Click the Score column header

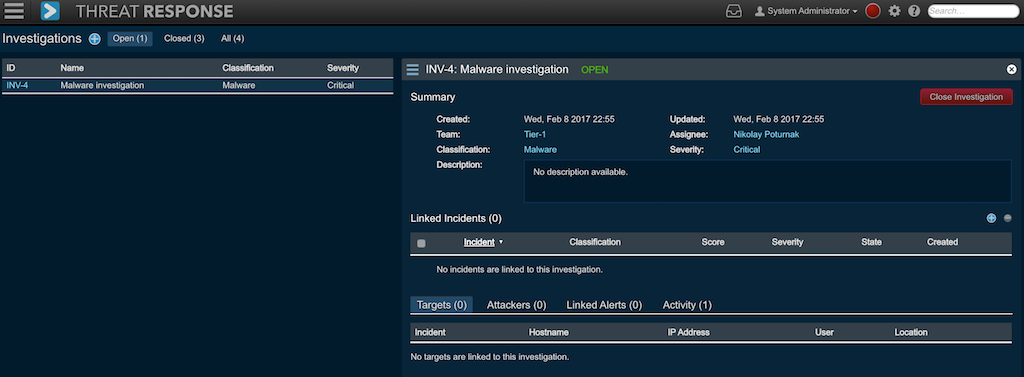[713, 242]
